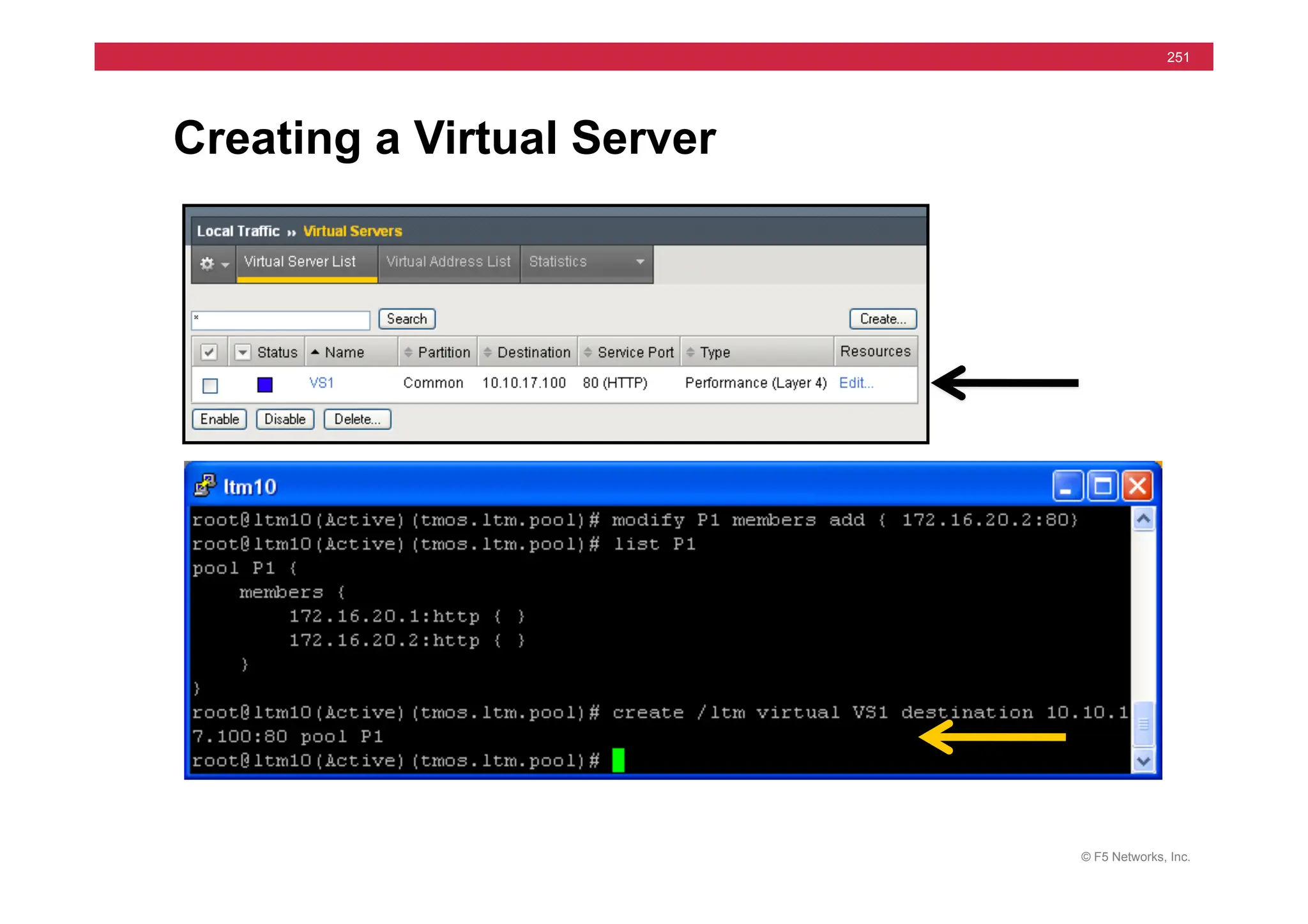Click the ltm10 window title text
Viewport: 1308px width, 924px height.
pyautogui.click(x=250, y=487)
